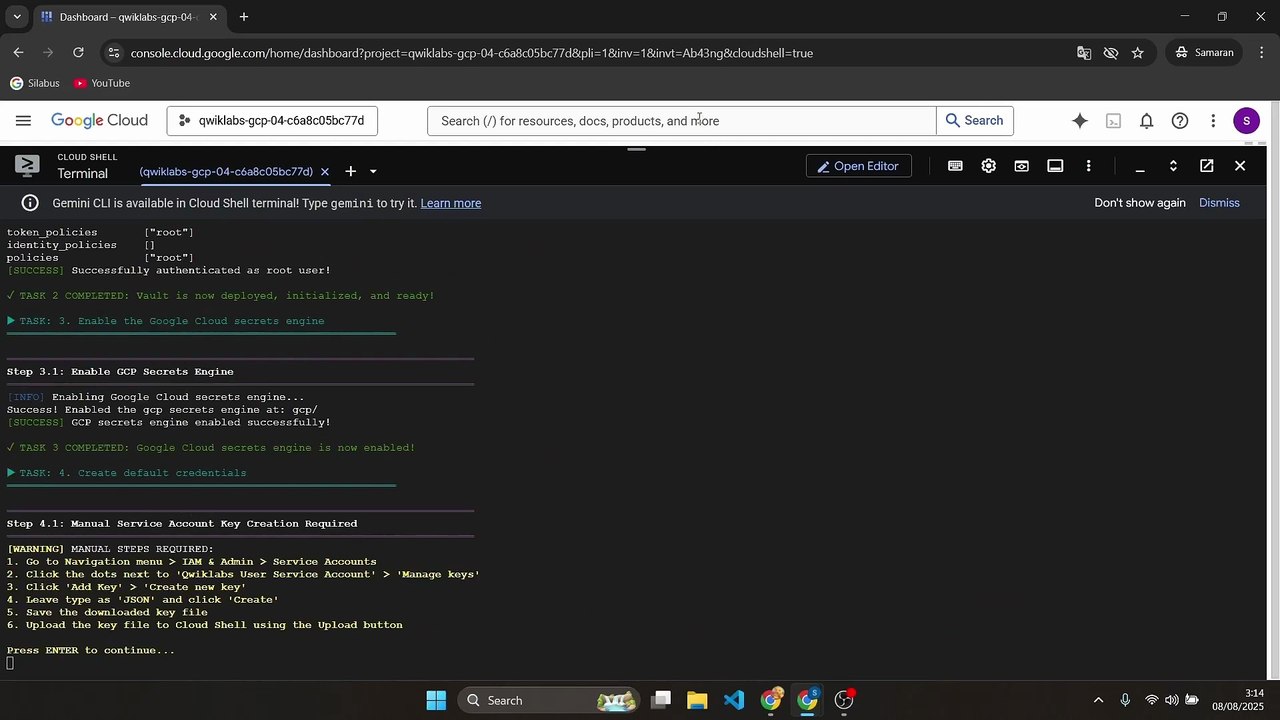Open the Cloud Shell more options menu
Screen dimensions: 1280x720
1088,166
